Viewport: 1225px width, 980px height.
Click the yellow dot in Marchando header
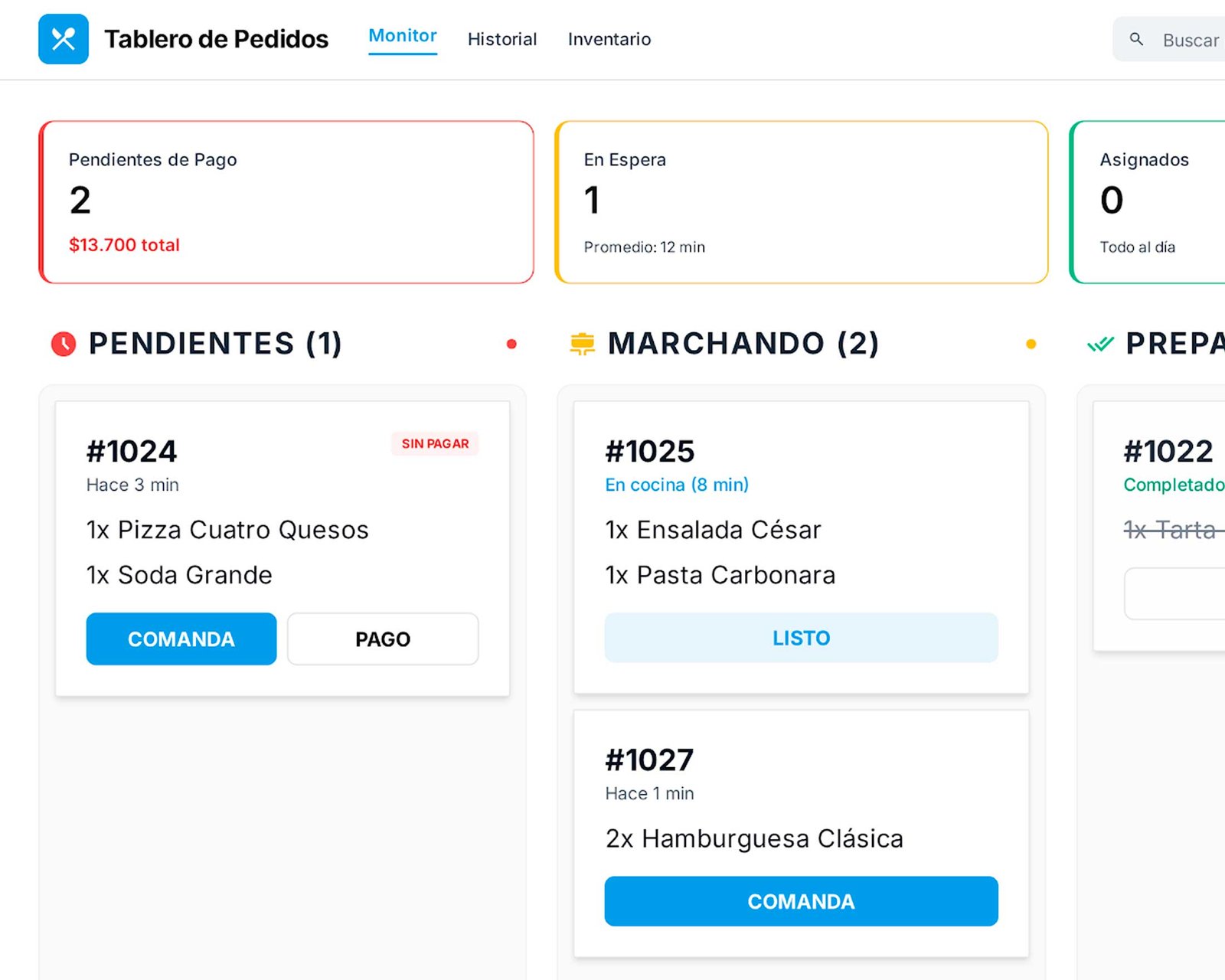coord(1031,345)
